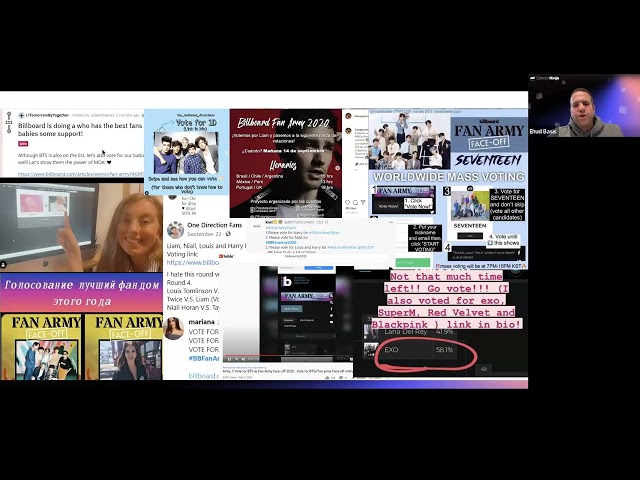The width and height of the screenshot is (640, 480).
Task: Click the 'Vote Now!' button in step 1
Action: coord(389,207)
